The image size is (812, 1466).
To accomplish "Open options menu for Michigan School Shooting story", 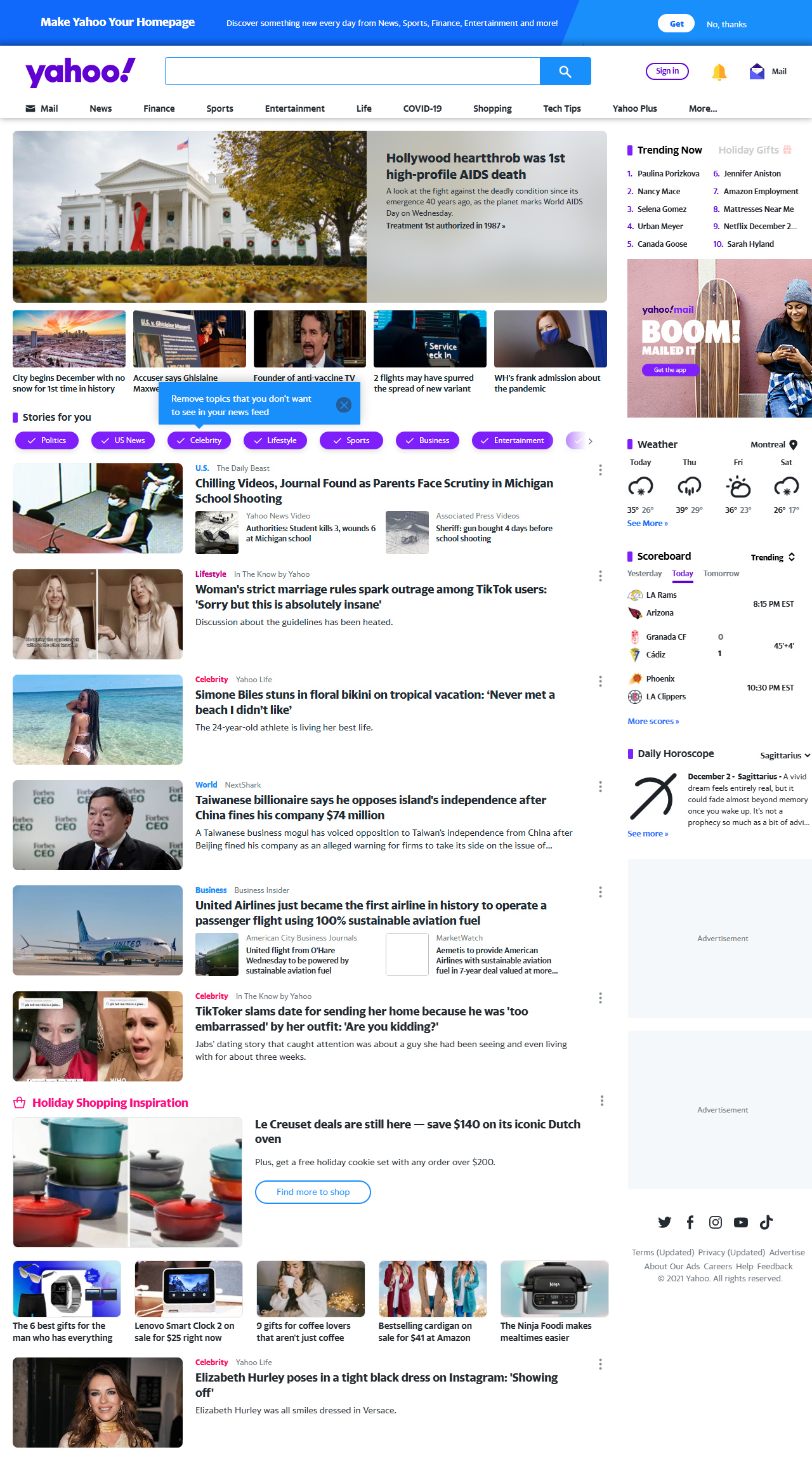I will [x=600, y=470].
